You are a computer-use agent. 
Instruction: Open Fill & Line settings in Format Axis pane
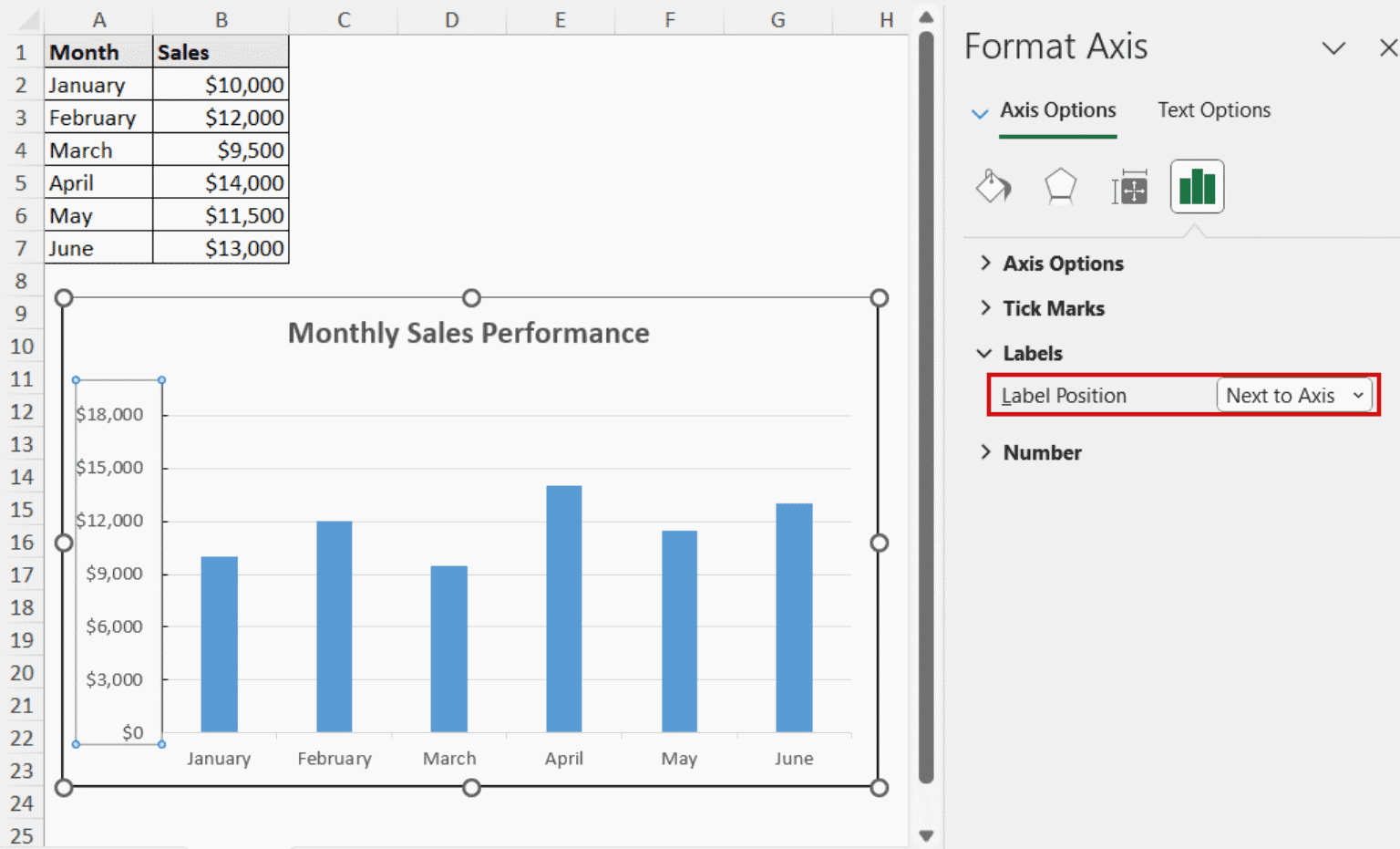[x=993, y=186]
